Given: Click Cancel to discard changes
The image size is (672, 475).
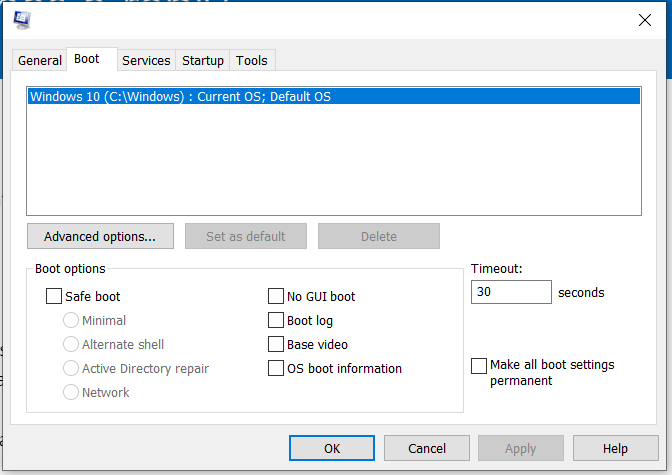Looking at the screenshot, I should [x=427, y=449].
